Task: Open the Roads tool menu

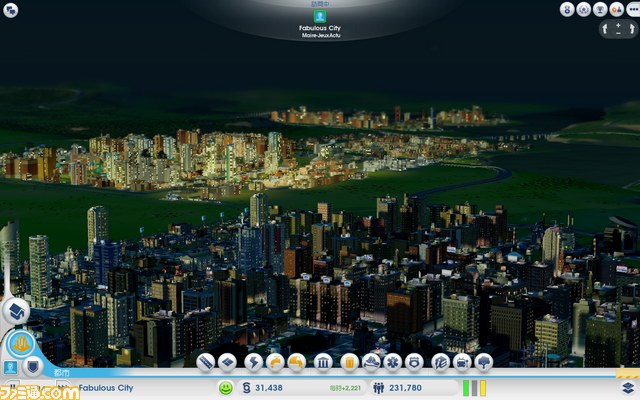Action: [x=206, y=362]
